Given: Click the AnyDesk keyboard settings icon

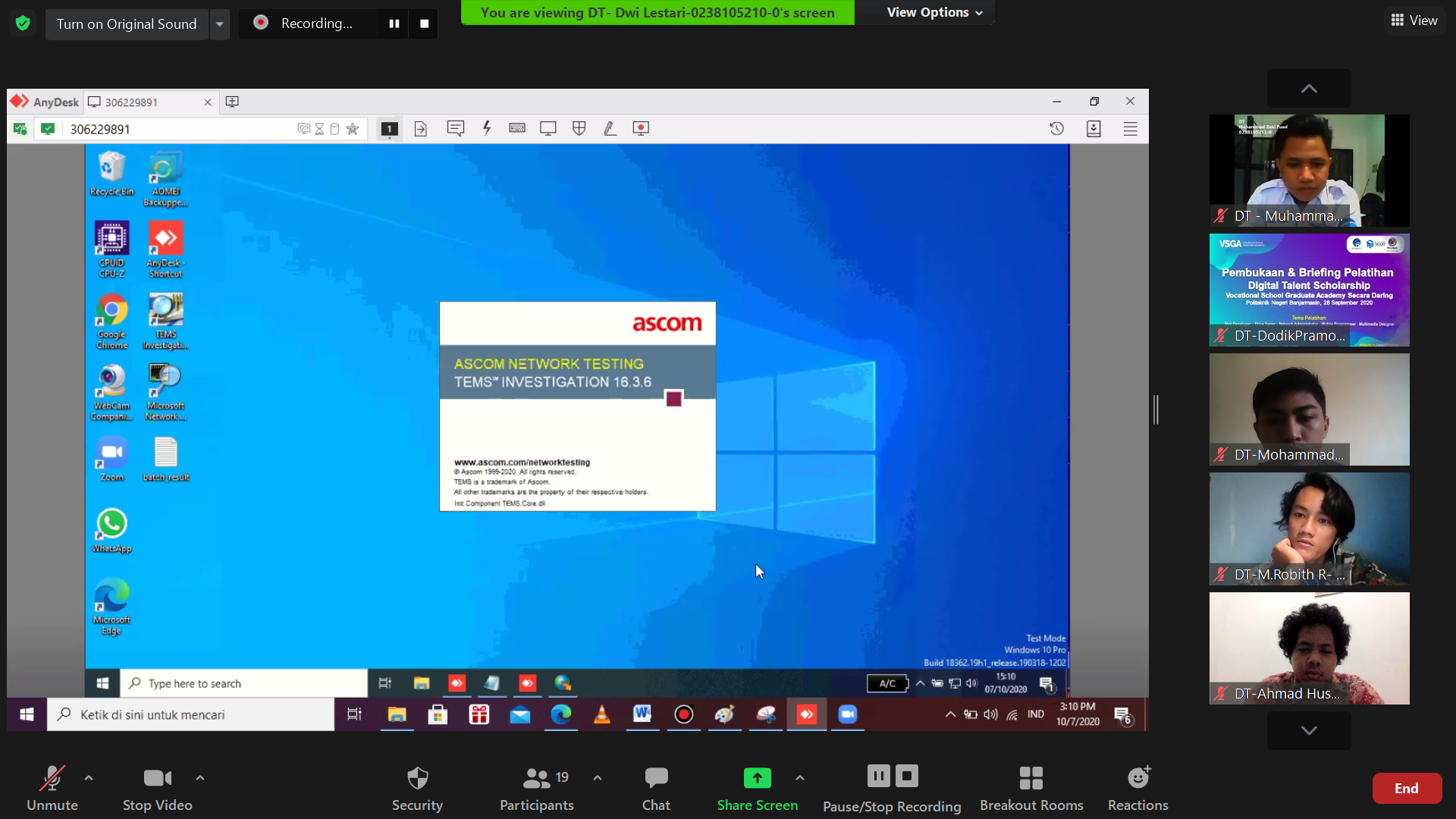Looking at the screenshot, I should click(517, 128).
